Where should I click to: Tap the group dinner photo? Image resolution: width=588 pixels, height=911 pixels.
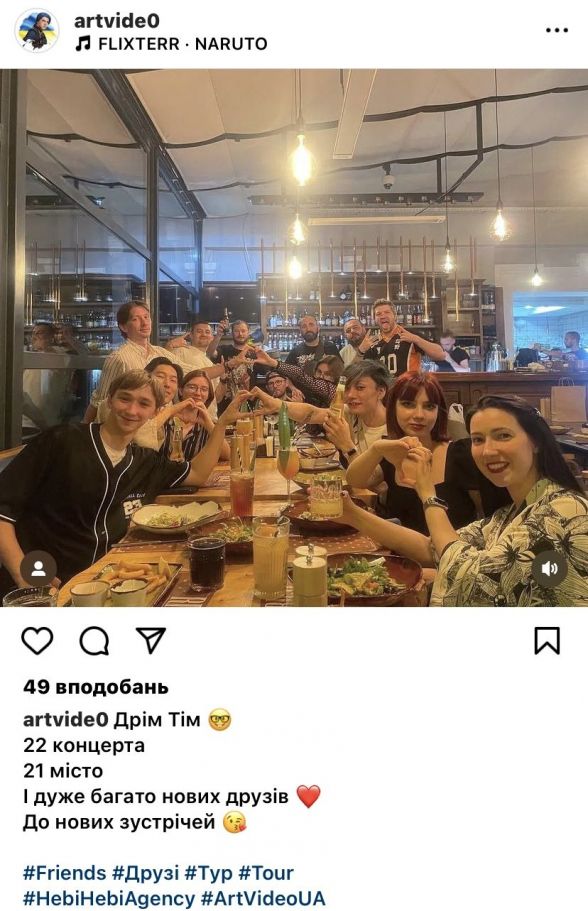pos(294,338)
